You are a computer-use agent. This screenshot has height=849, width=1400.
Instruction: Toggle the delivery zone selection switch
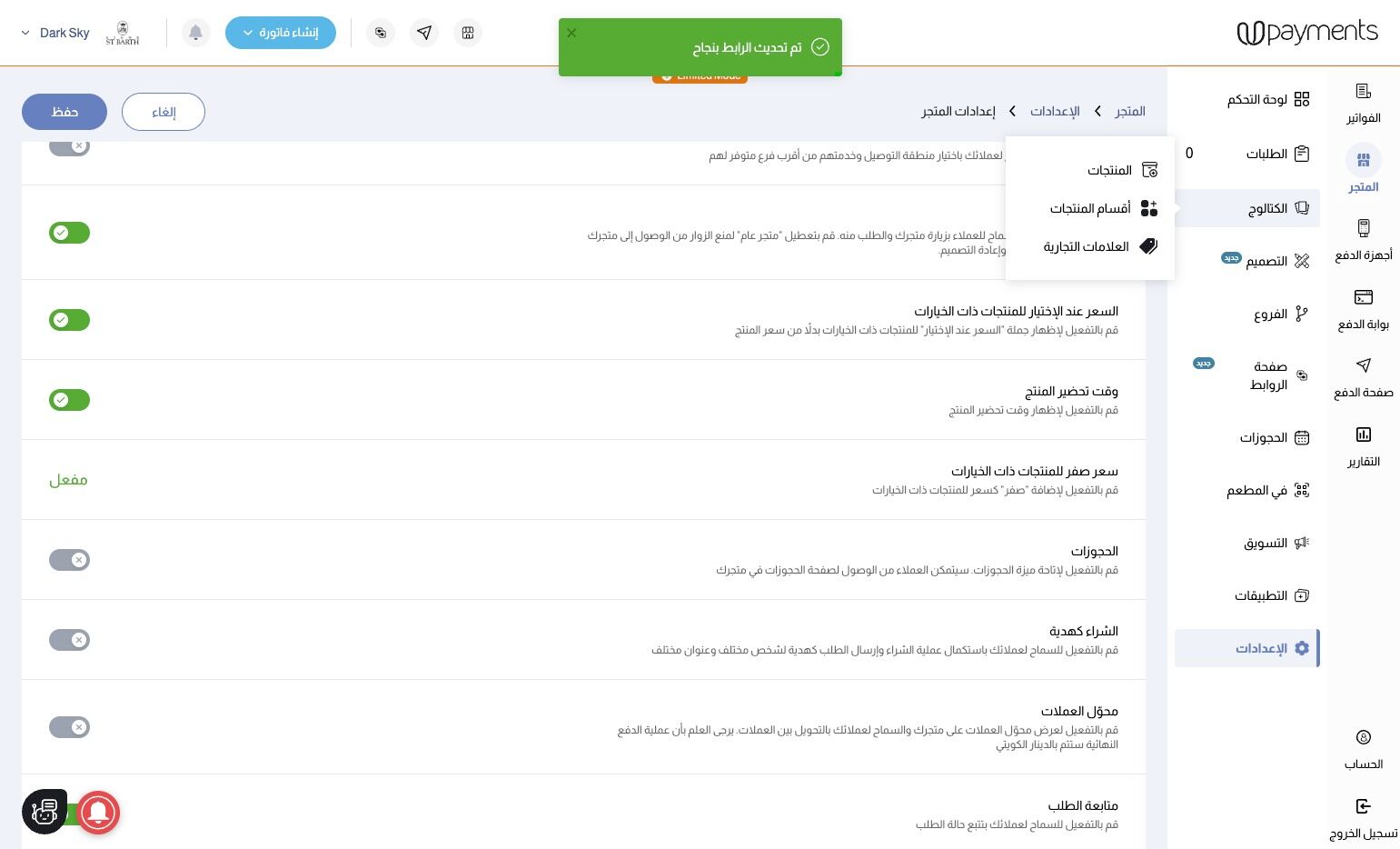coord(69,146)
